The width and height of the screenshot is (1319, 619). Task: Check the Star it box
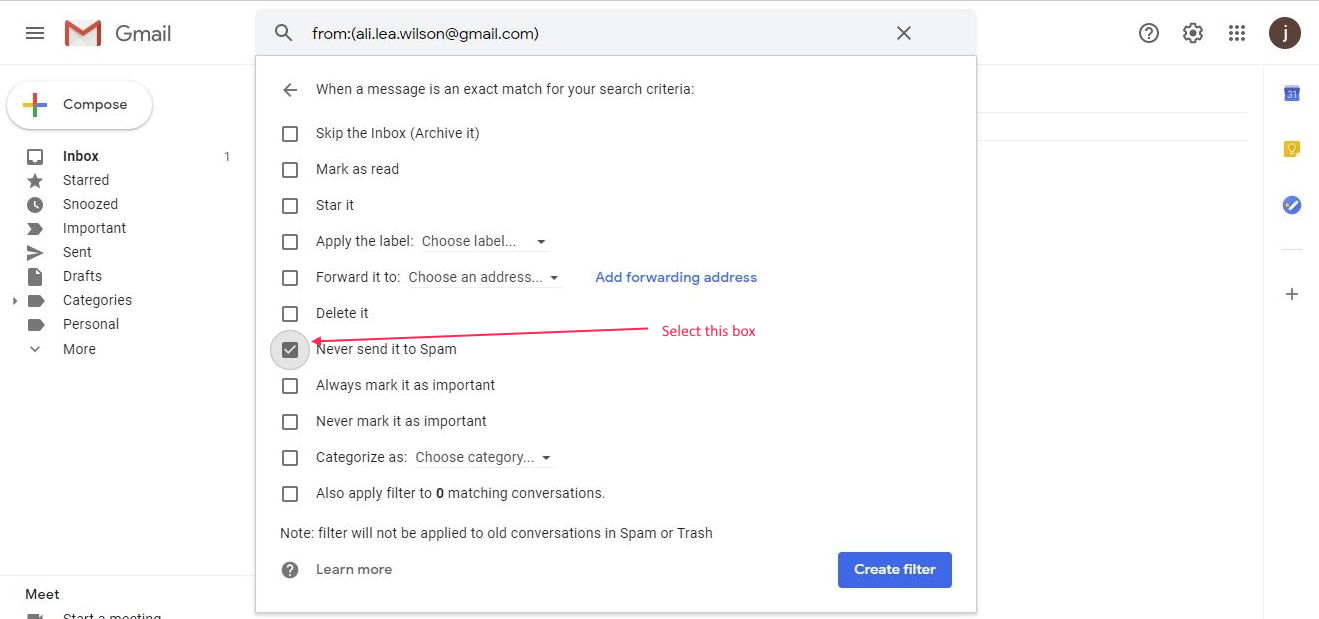point(290,205)
